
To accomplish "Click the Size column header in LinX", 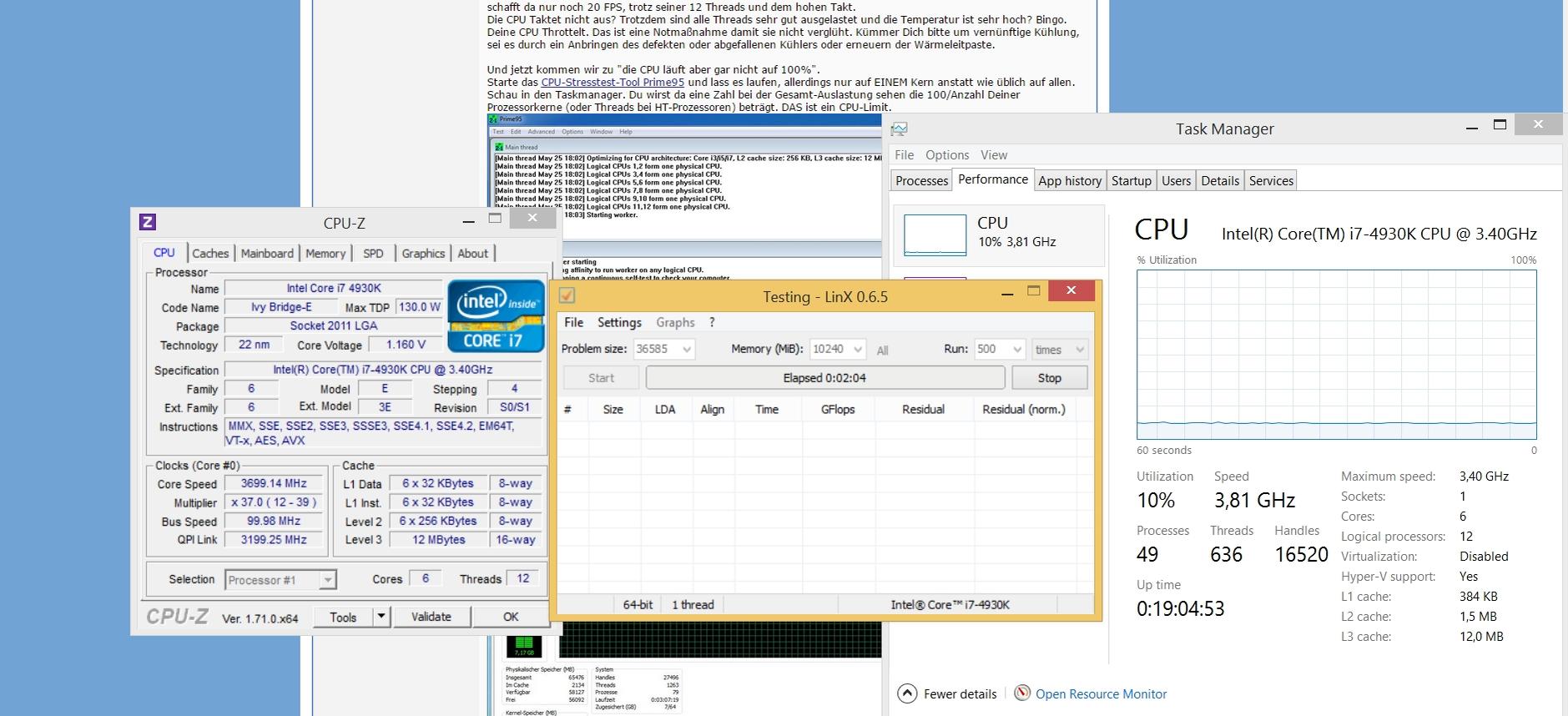I will 613,410.
